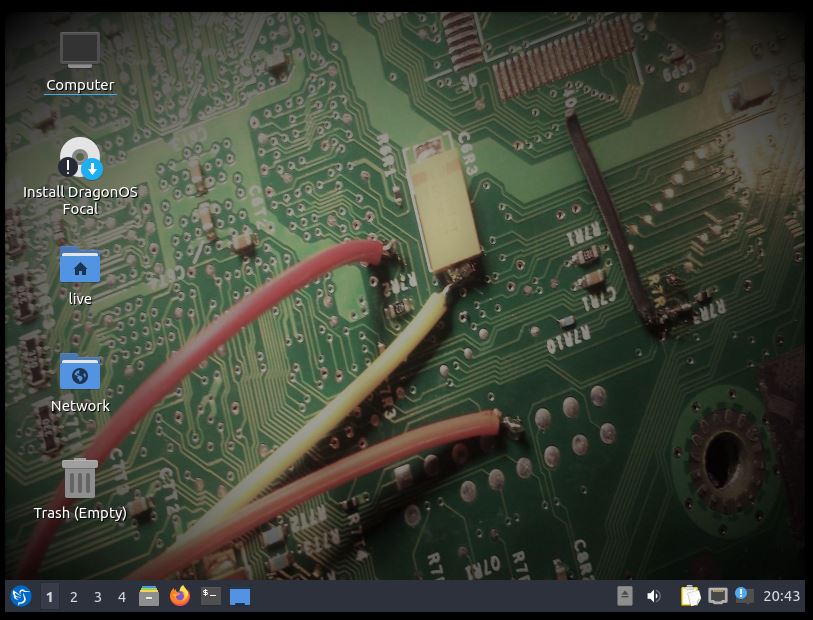Switch to desktop 1 in the pager
The height and width of the screenshot is (620, 813).
(x=49, y=597)
